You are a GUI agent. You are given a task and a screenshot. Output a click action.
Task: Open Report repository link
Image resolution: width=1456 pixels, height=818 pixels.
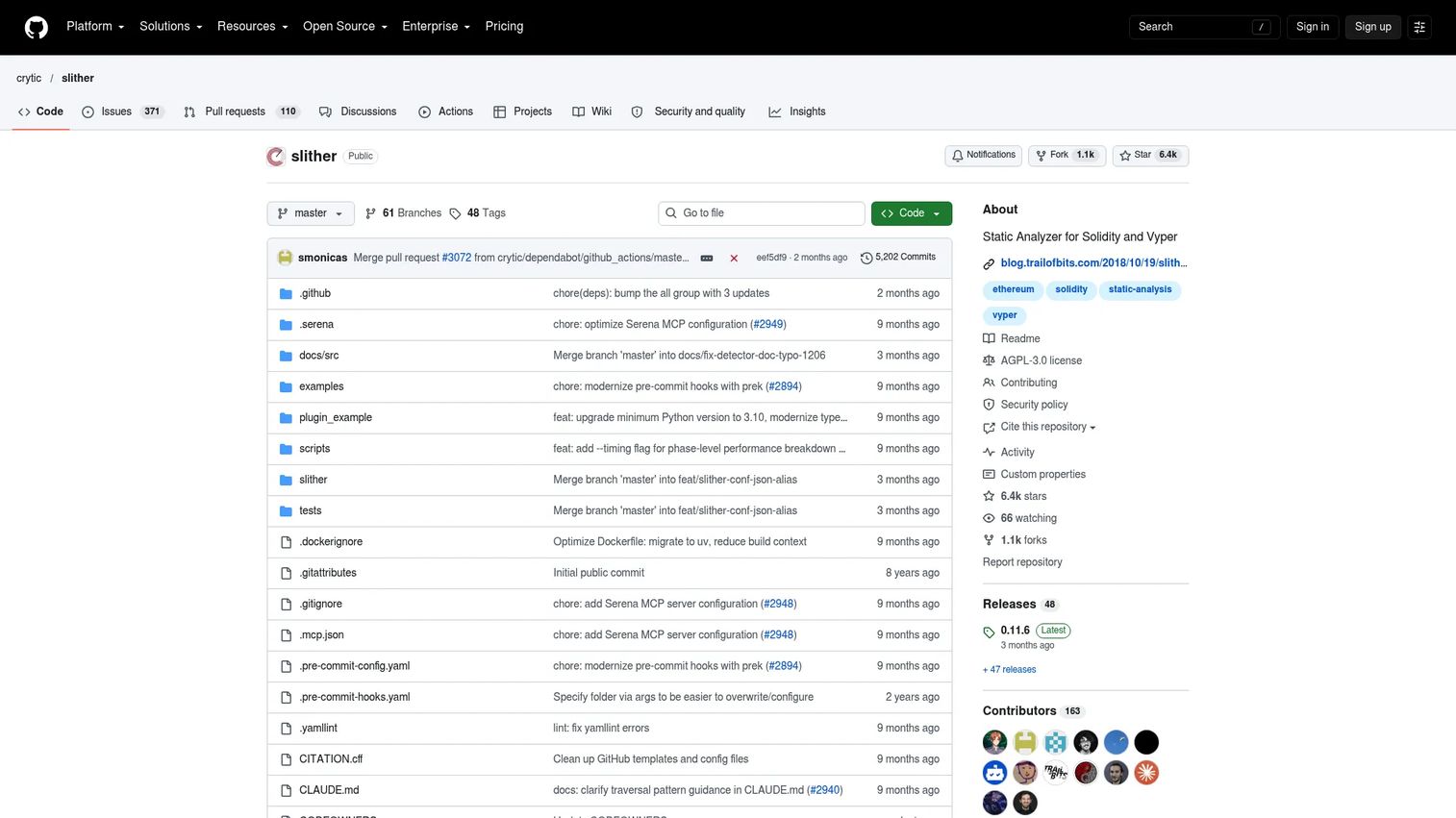(x=1022, y=562)
